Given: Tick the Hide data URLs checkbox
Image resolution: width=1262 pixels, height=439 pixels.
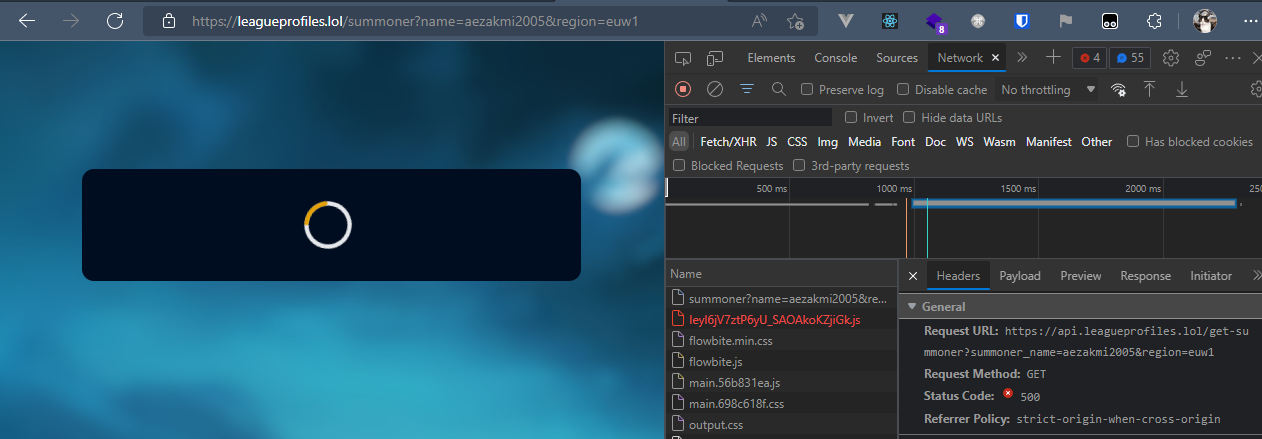Looking at the screenshot, I should point(909,117).
